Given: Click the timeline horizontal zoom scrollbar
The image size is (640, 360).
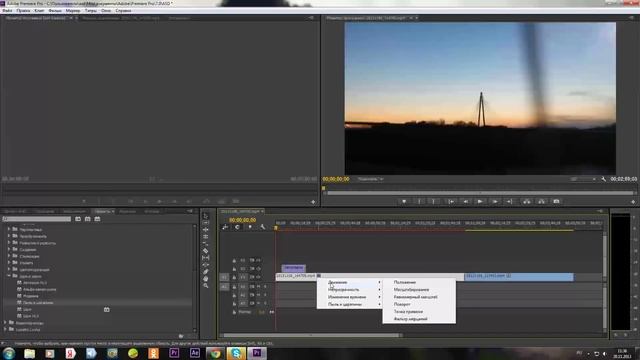Looking at the screenshot, I should pos(311,336).
